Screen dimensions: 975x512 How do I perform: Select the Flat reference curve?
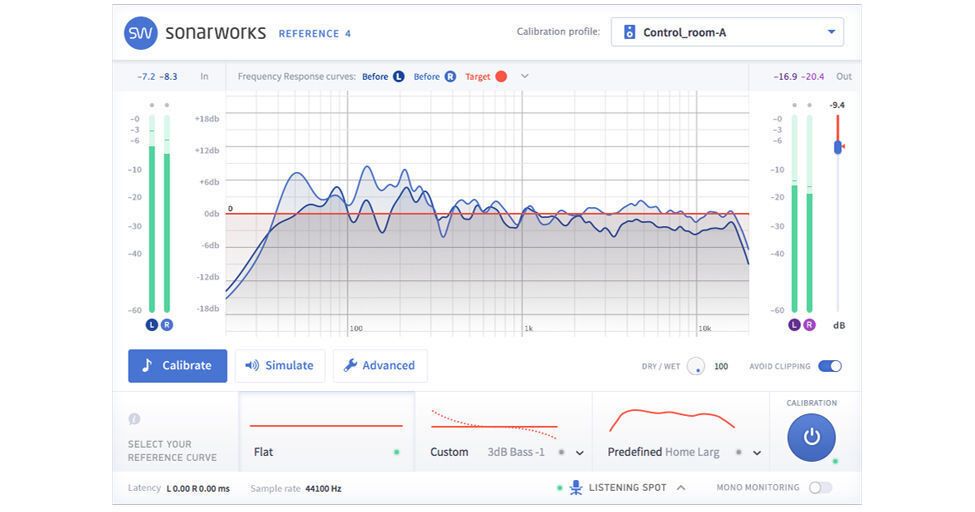tap(326, 432)
